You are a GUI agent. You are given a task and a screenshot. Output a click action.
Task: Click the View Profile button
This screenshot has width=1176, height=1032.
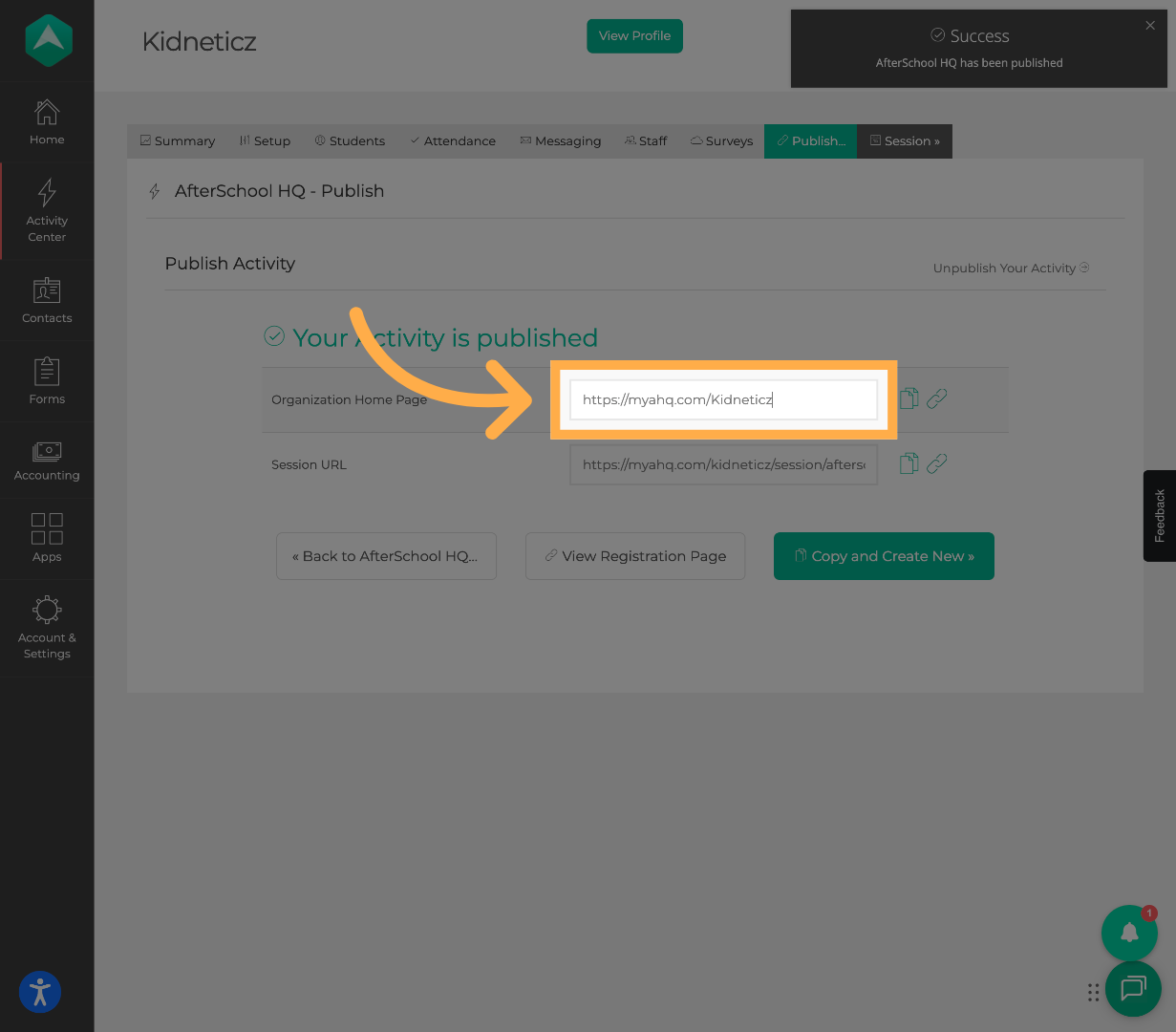pos(634,36)
